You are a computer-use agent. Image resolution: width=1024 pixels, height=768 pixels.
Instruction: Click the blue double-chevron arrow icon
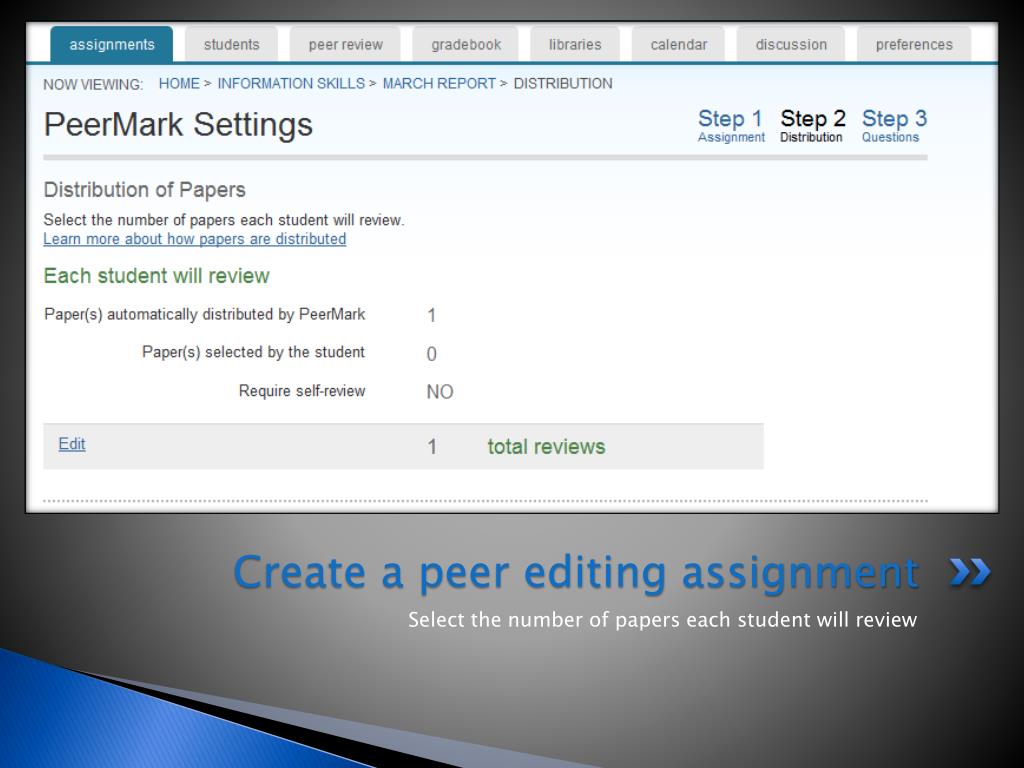(x=970, y=572)
